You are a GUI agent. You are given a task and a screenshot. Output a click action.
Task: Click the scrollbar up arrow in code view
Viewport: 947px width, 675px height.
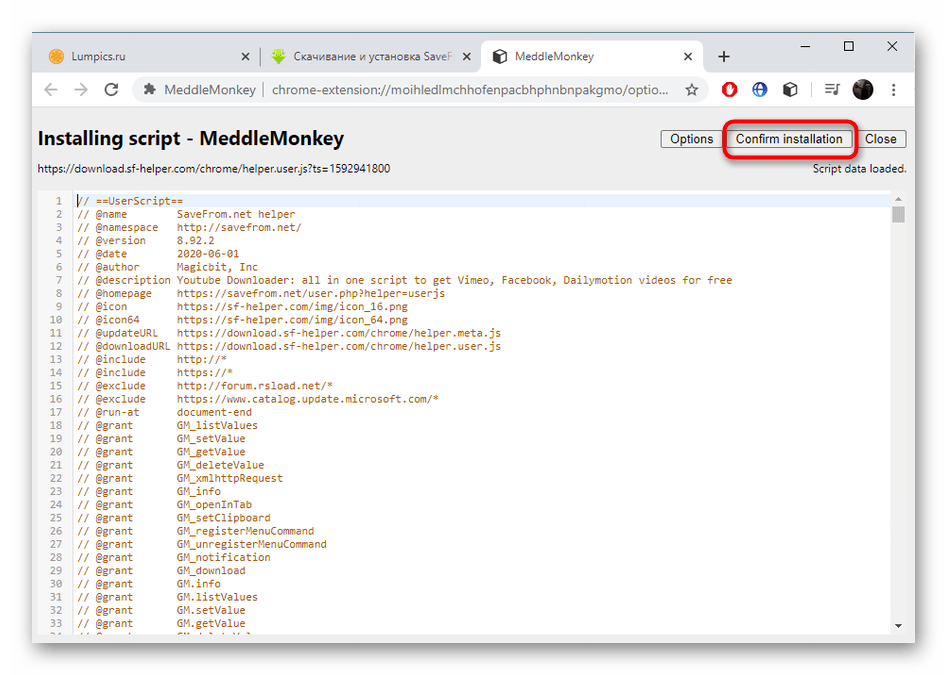point(898,201)
